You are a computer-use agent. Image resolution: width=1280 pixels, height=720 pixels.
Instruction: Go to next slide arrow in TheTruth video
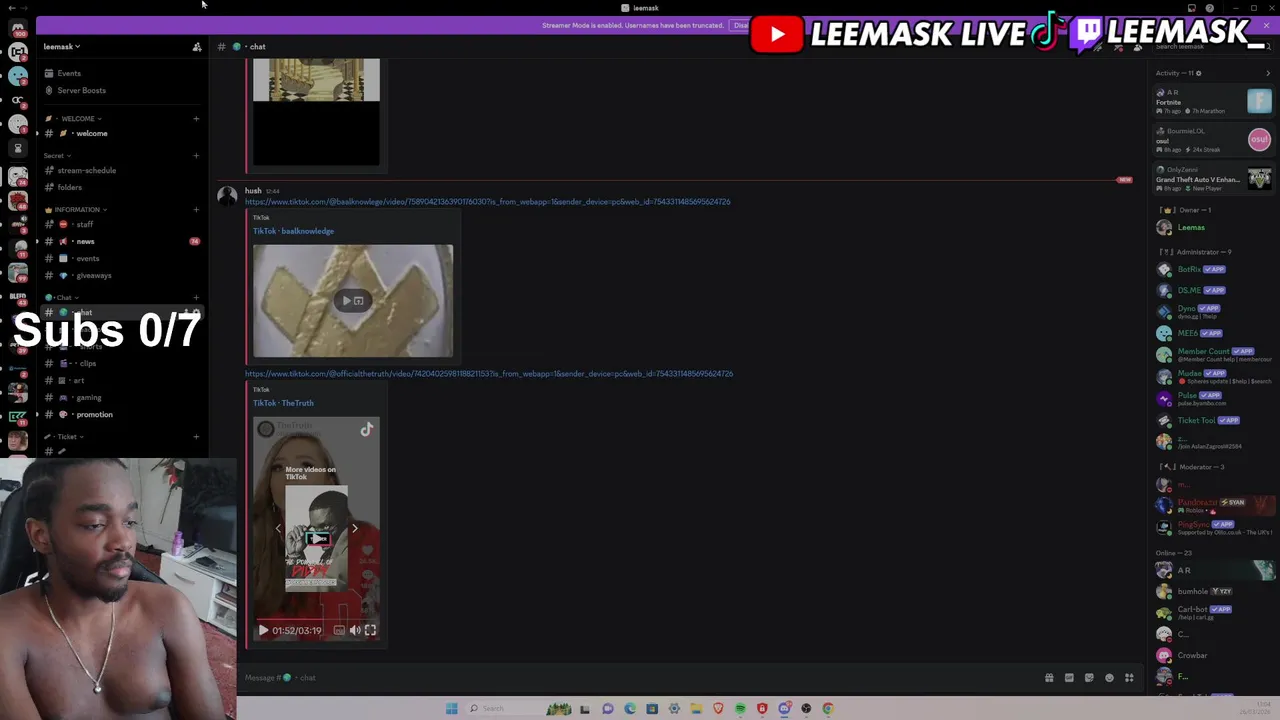click(x=354, y=528)
